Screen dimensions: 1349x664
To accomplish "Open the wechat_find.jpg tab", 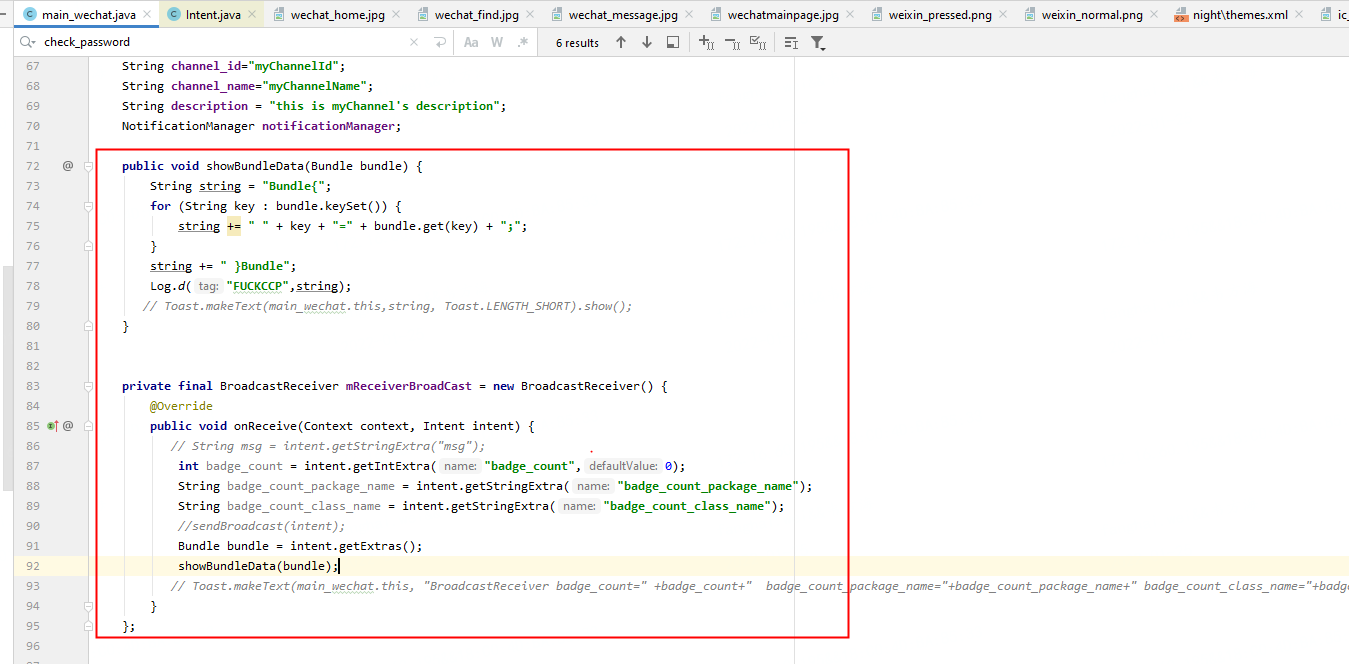I will (x=476, y=15).
